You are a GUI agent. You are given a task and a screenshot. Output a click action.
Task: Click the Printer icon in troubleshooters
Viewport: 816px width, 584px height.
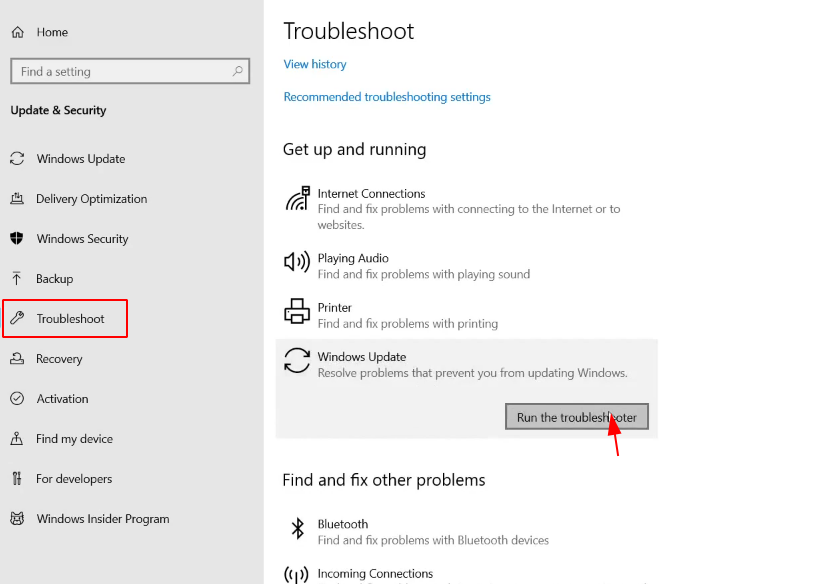tap(297, 311)
